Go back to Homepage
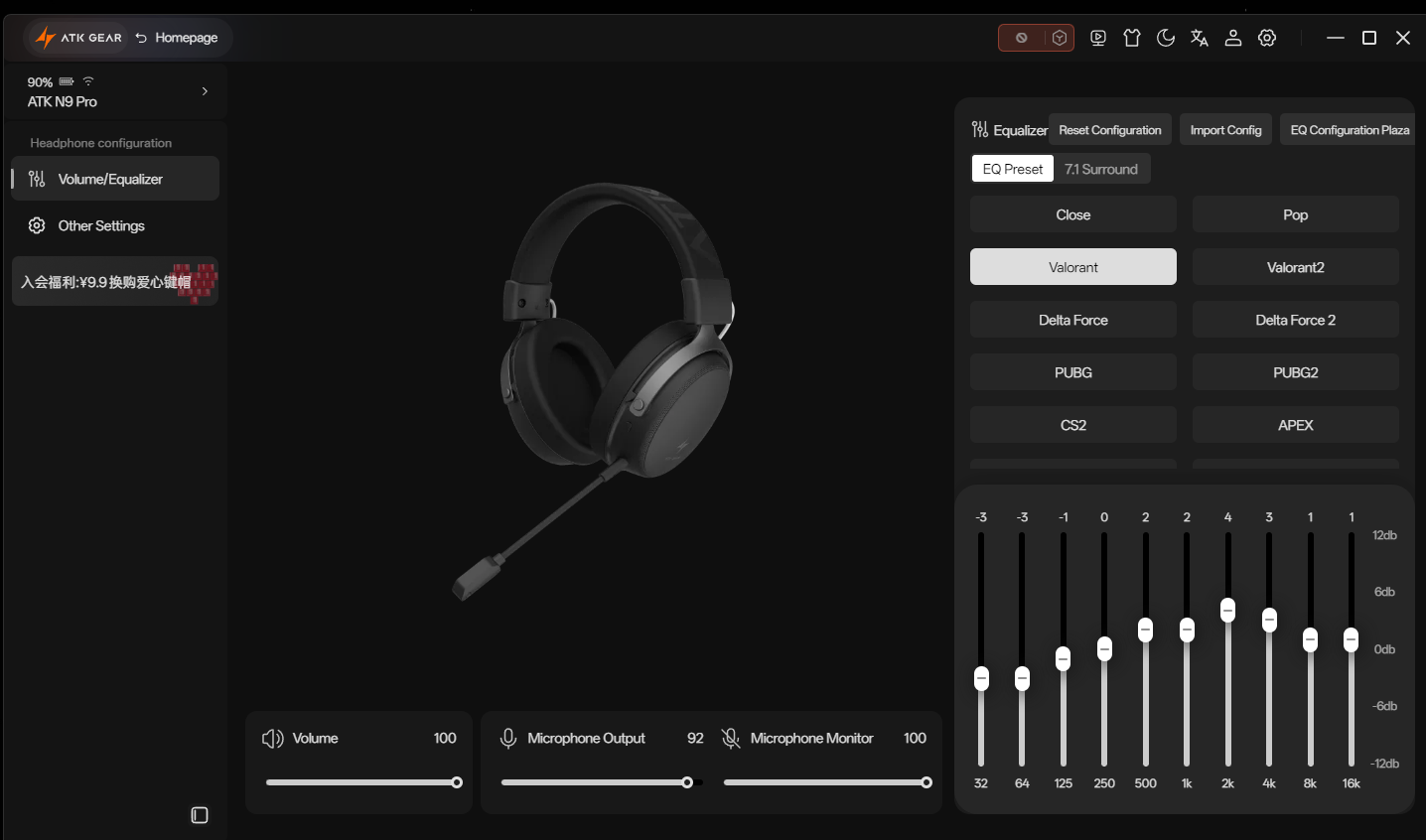 (177, 38)
